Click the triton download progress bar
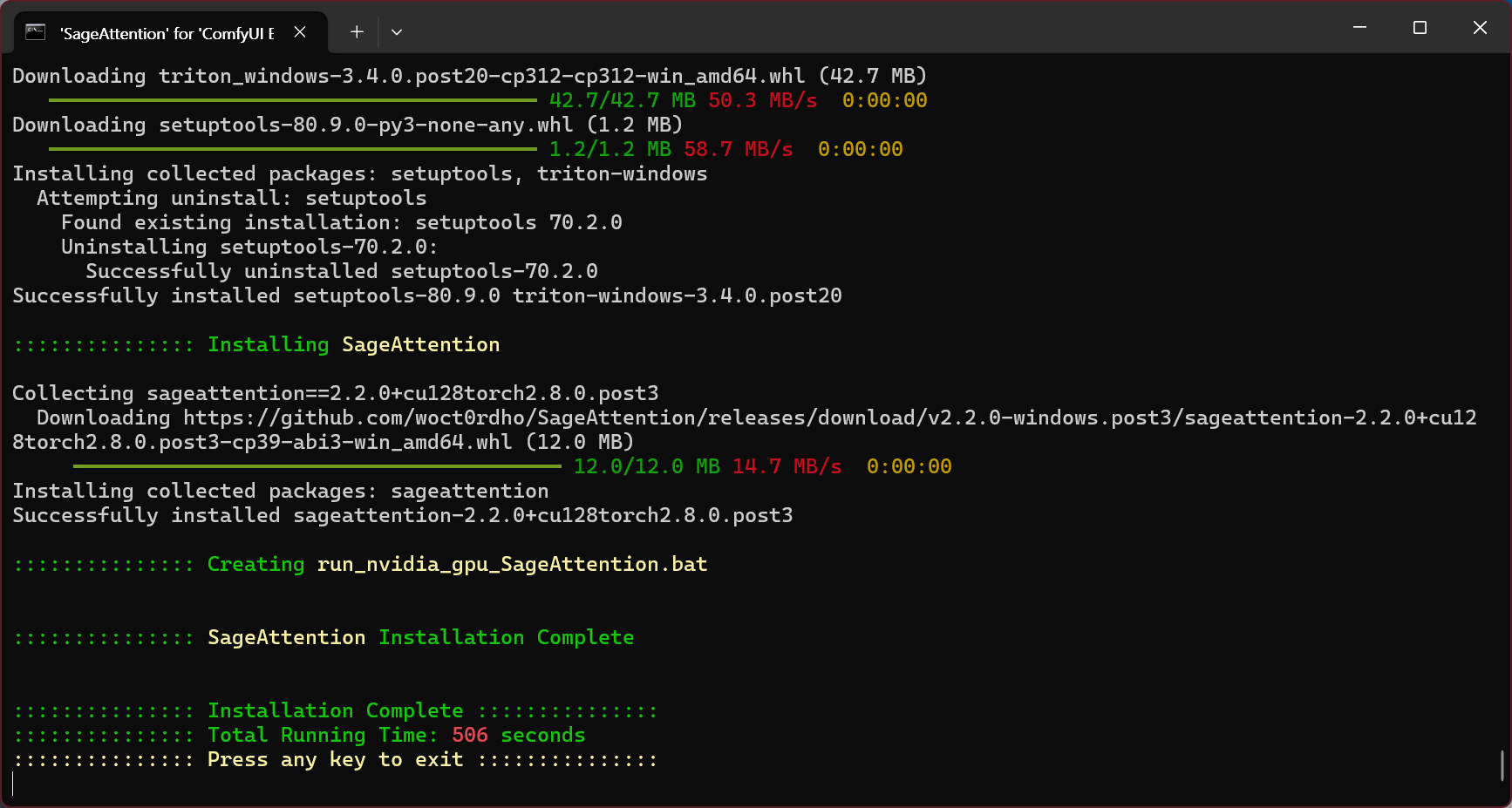 click(293, 100)
